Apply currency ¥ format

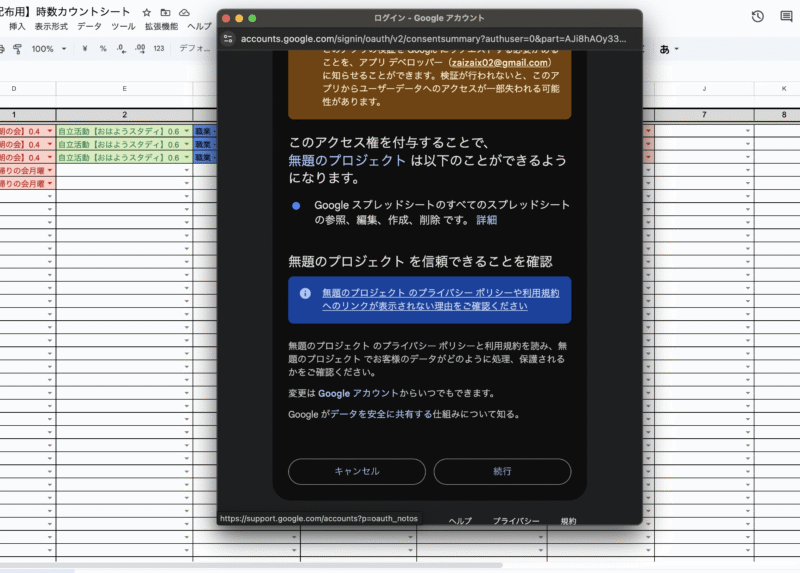point(85,48)
